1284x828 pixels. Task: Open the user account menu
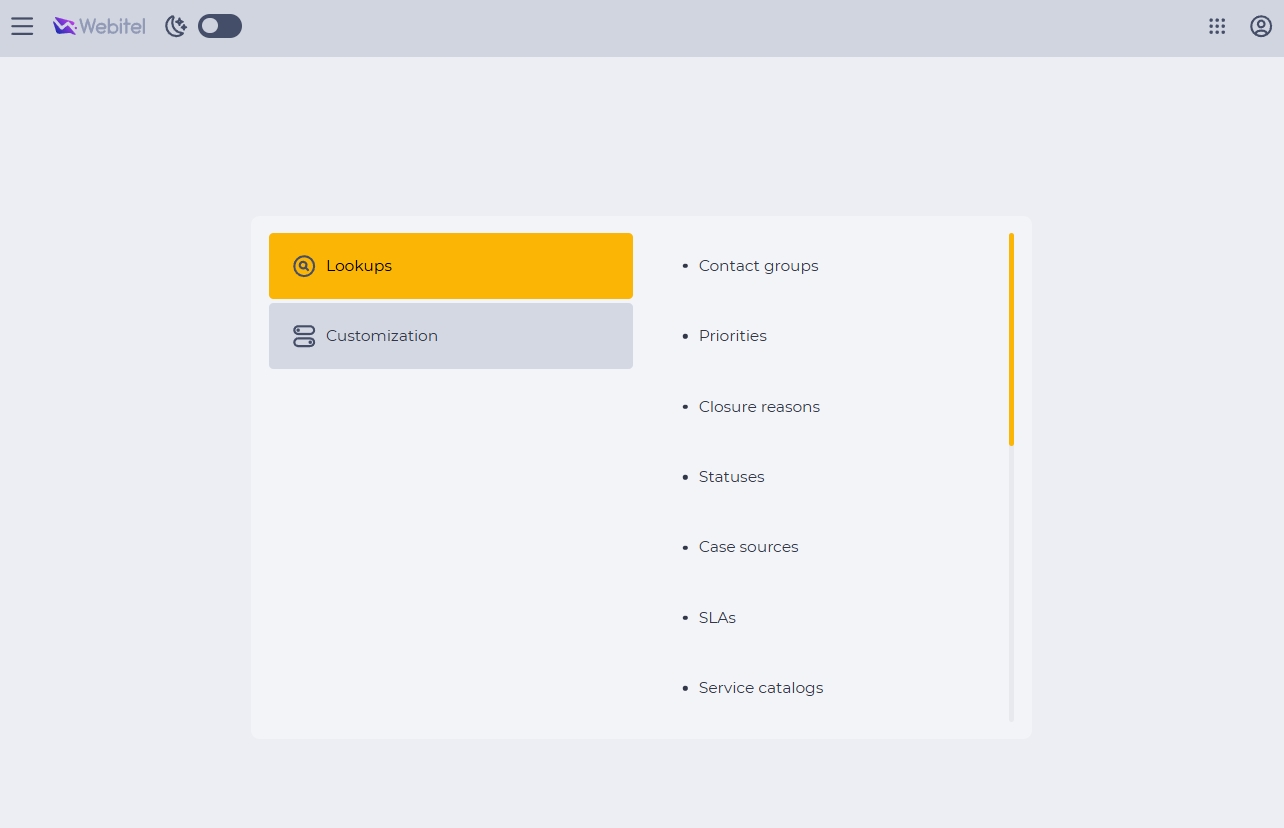pyautogui.click(x=1261, y=27)
